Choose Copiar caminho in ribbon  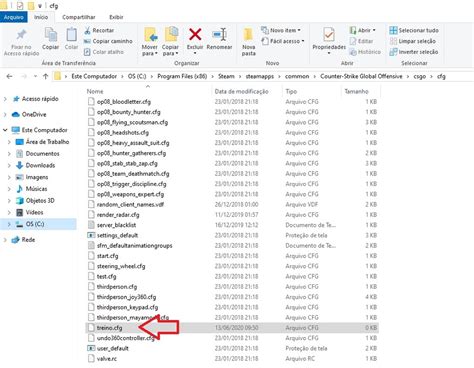[x=108, y=41]
